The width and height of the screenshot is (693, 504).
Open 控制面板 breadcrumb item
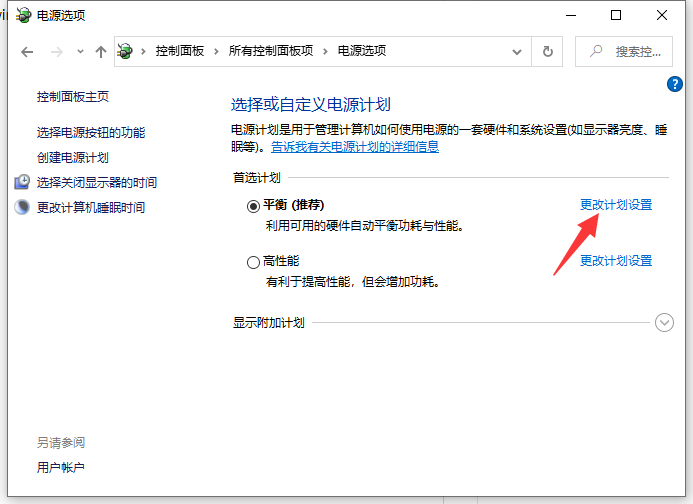[x=179, y=51]
